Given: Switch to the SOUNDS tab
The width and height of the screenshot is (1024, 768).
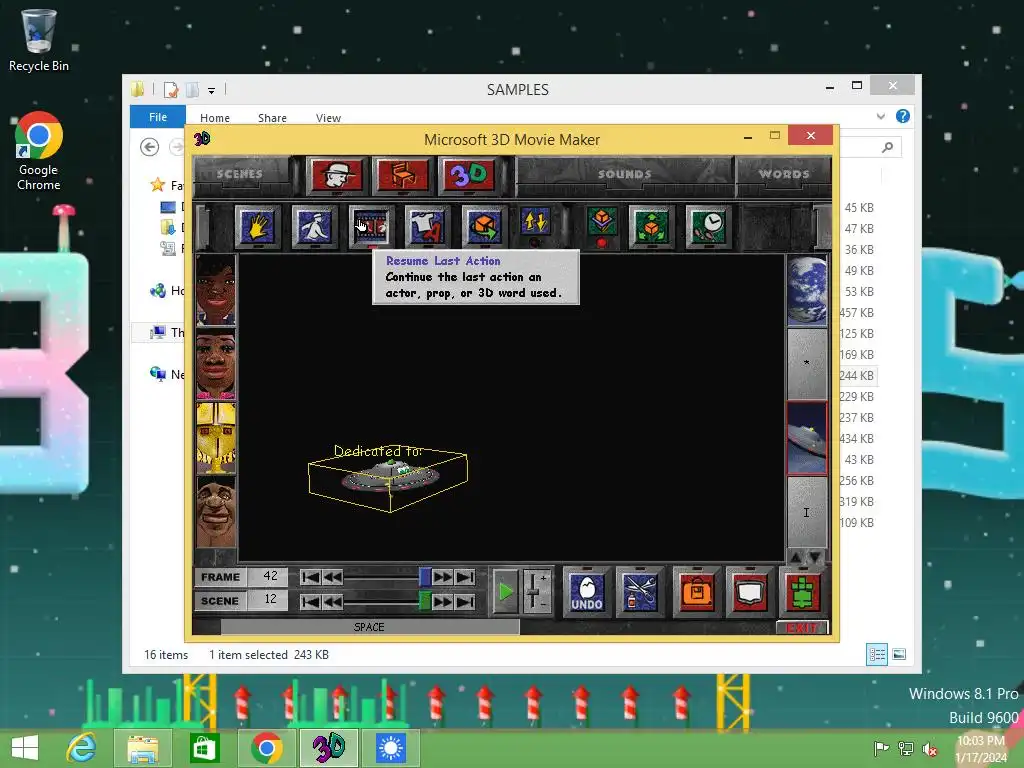Looking at the screenshot, I should 624,174.
